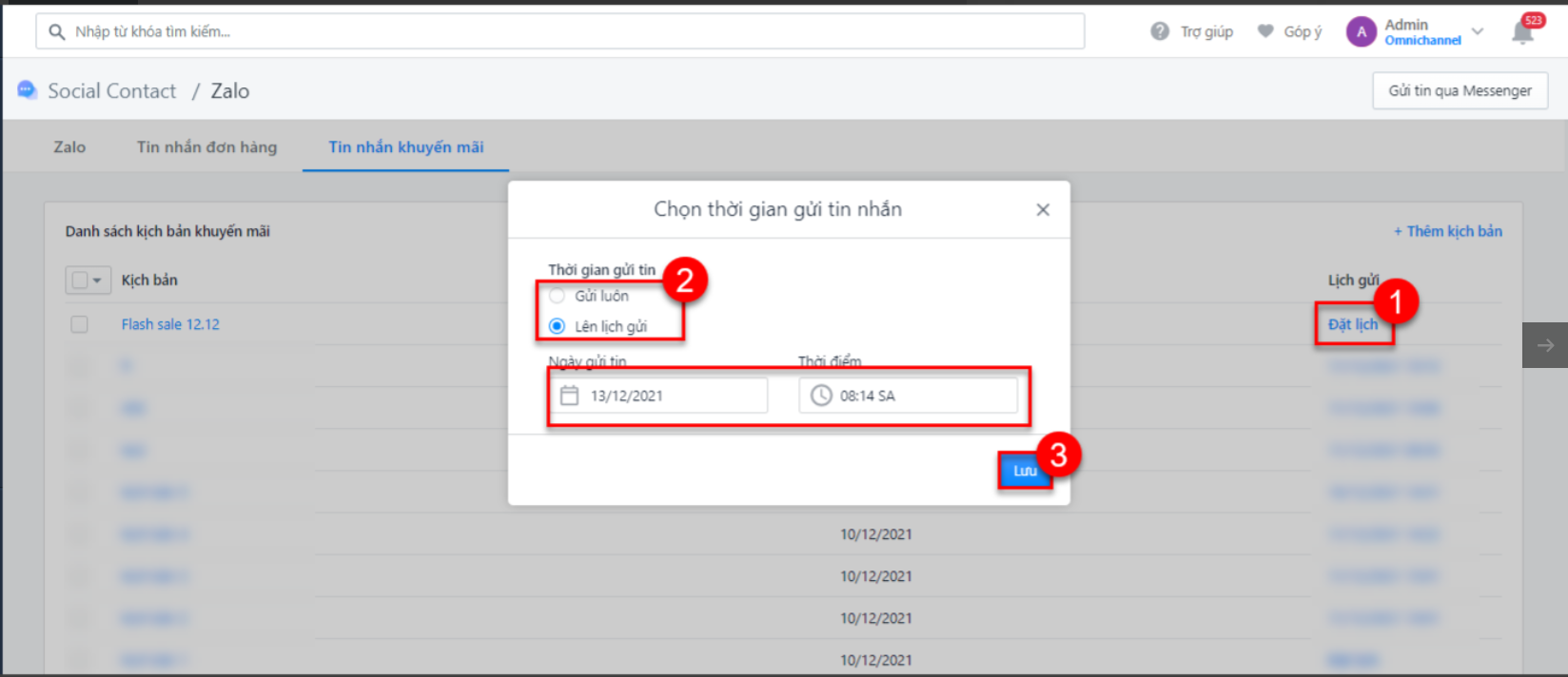Open the notifications bell

(1522, 31)
